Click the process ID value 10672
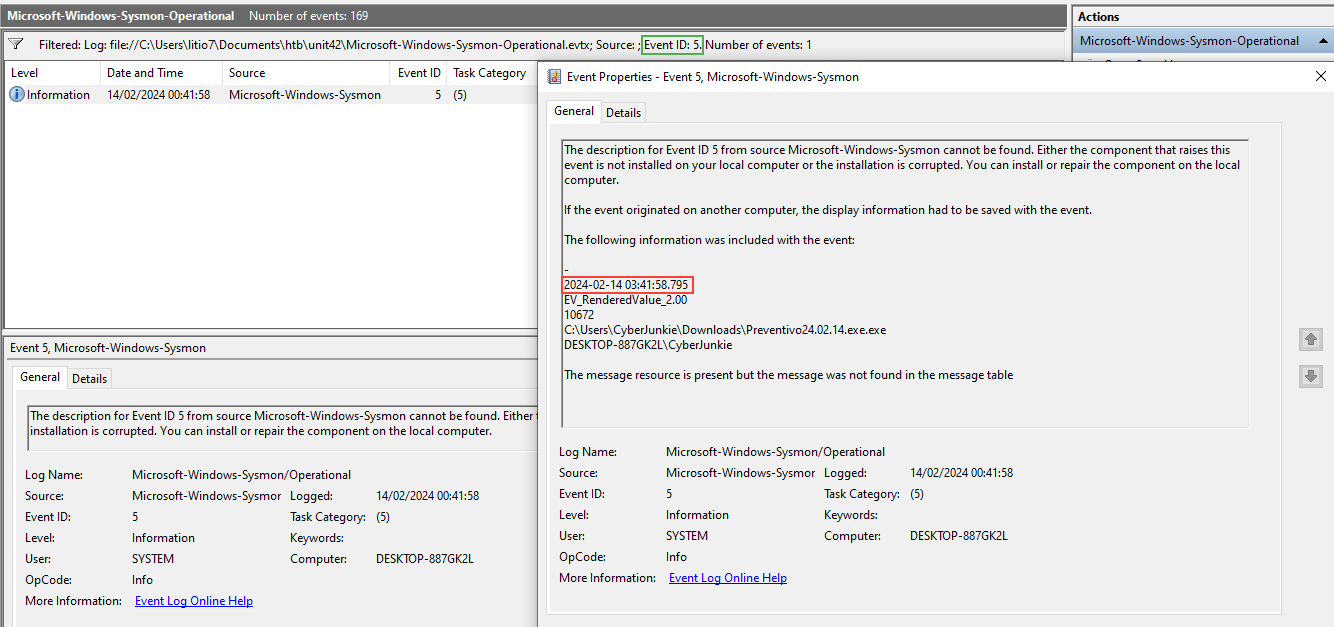The image size is (1334, 627). pos(579,315)
